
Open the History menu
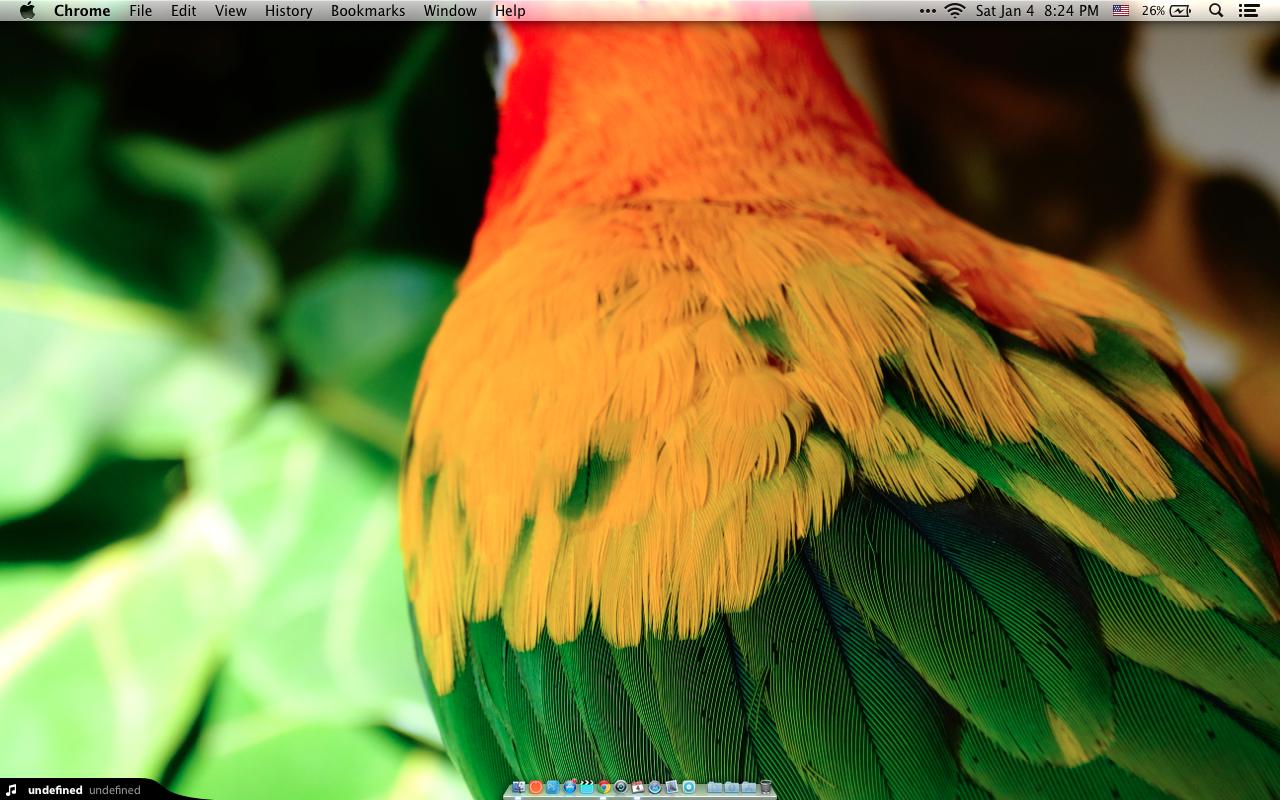tap(289, 10)
